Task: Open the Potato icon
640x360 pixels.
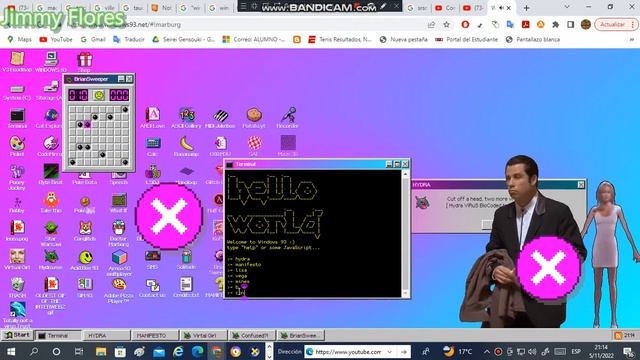Action: tap(254, 118)
